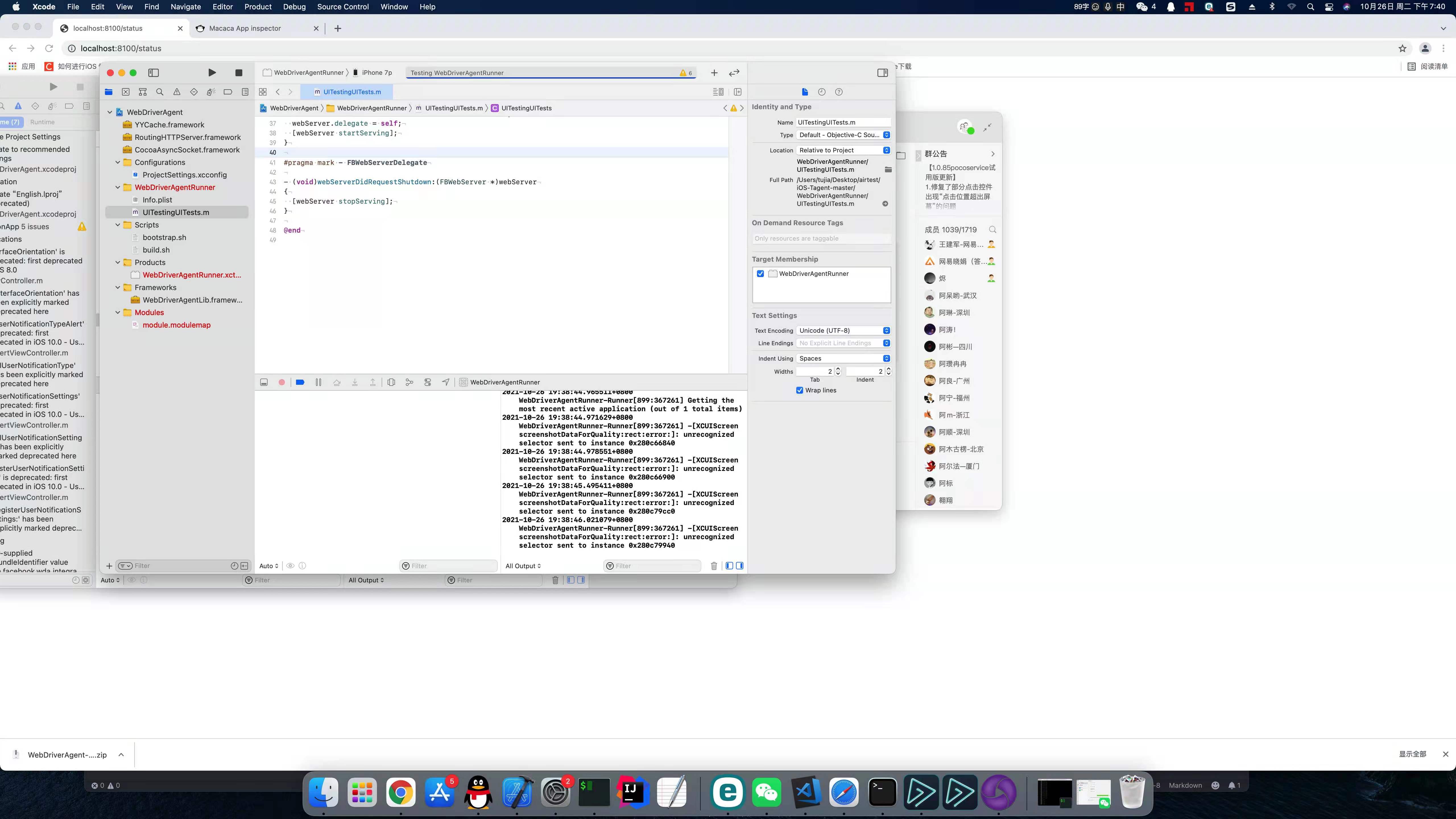This screenshot has width=1456, height=819.
Task: Collapse the Configurations folder disclosure arrow
Action: pos(118,162)
